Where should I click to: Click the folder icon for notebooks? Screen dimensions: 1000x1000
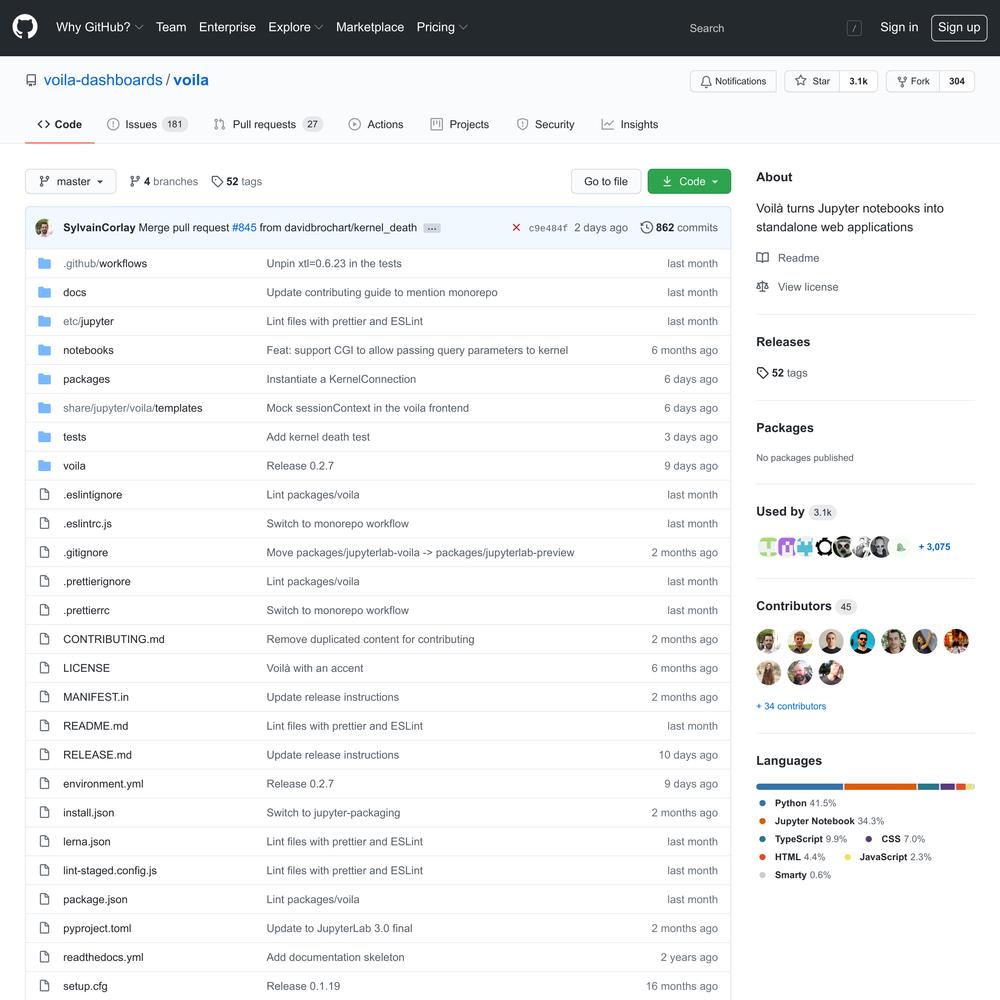pos(44,350)
